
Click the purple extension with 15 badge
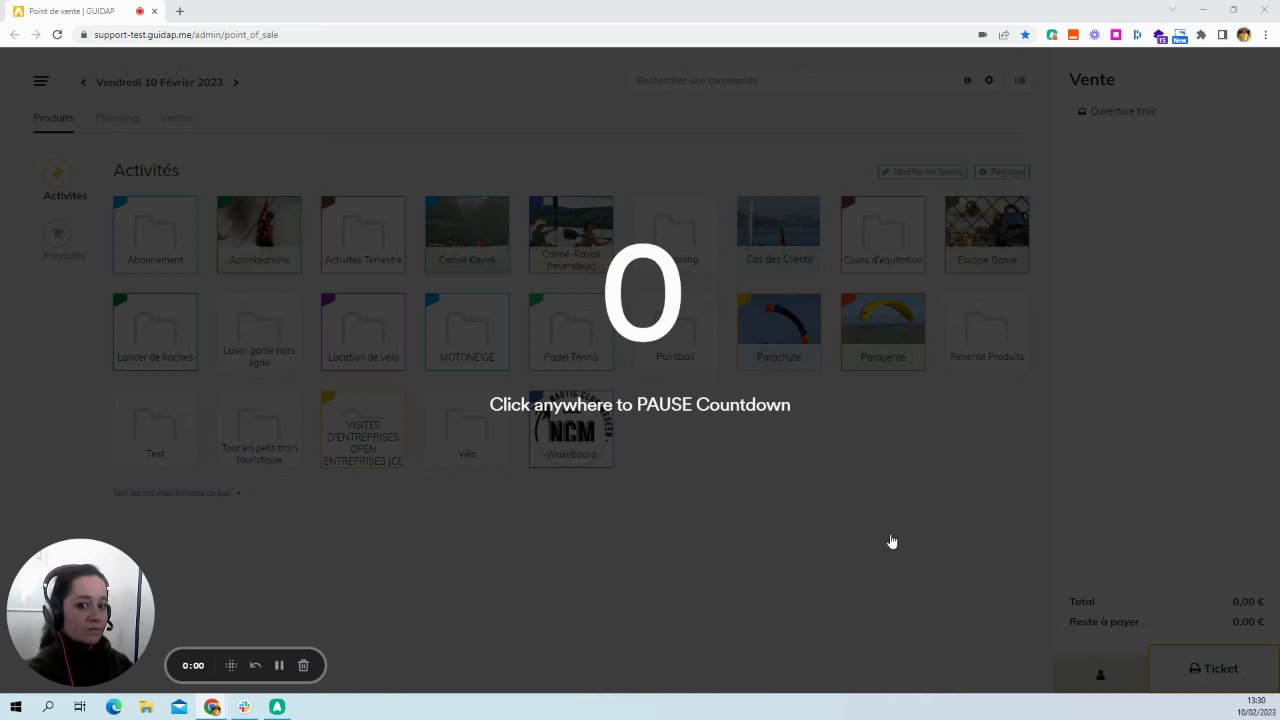click(1159, 35)
